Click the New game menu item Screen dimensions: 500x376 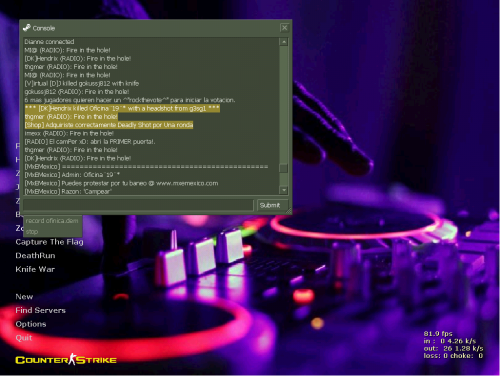(x=24, y=297)
